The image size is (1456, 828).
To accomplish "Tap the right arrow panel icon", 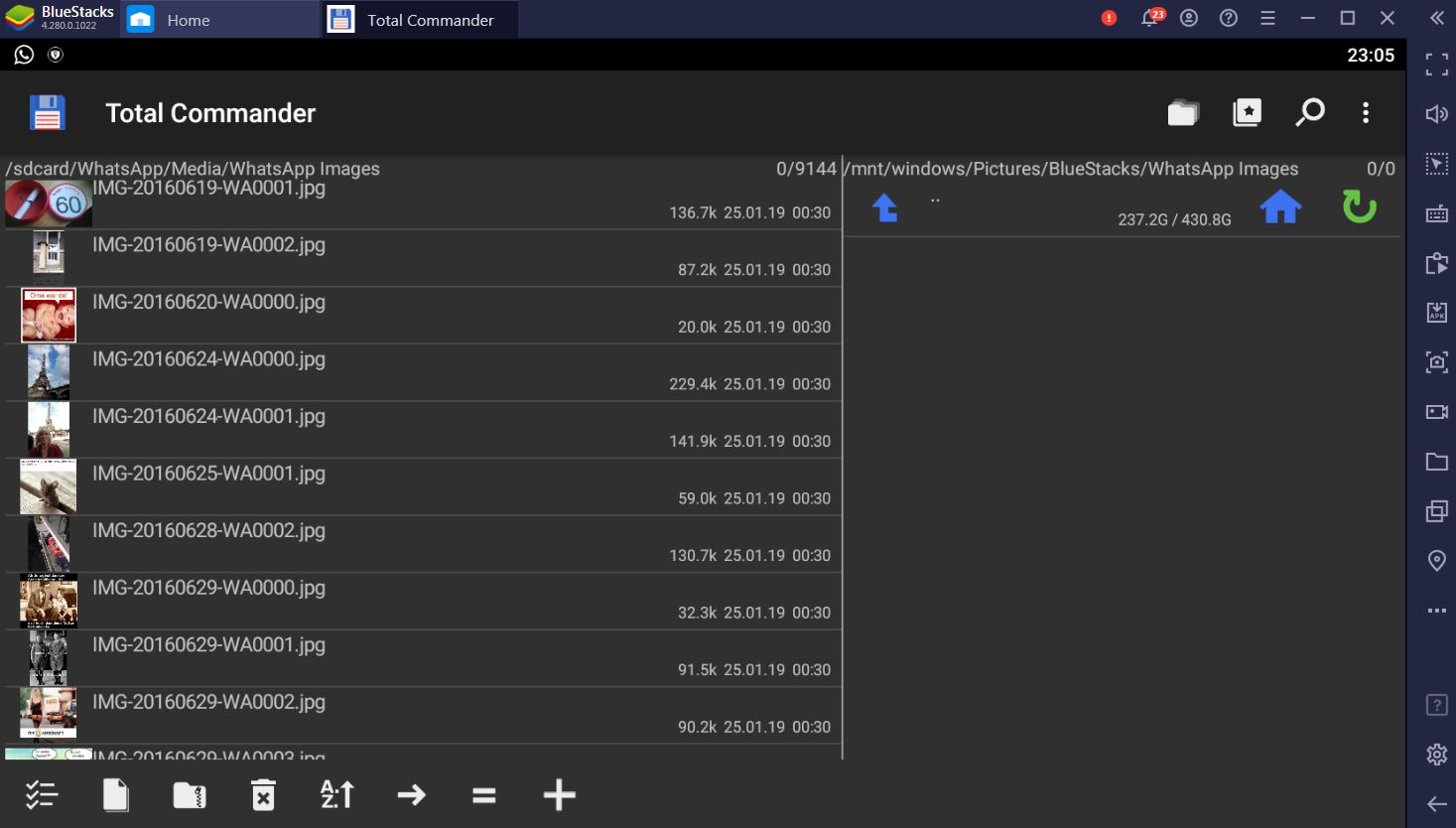I will pyautogui.click(x=411, y=794).
